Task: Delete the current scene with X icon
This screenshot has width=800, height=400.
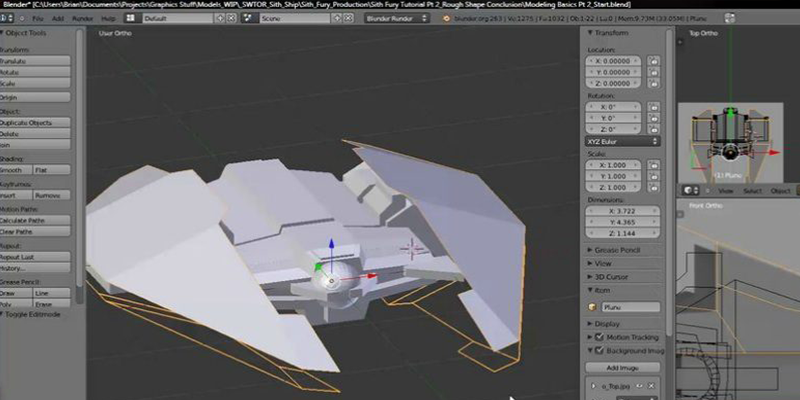Action: (x=348, y=18)
